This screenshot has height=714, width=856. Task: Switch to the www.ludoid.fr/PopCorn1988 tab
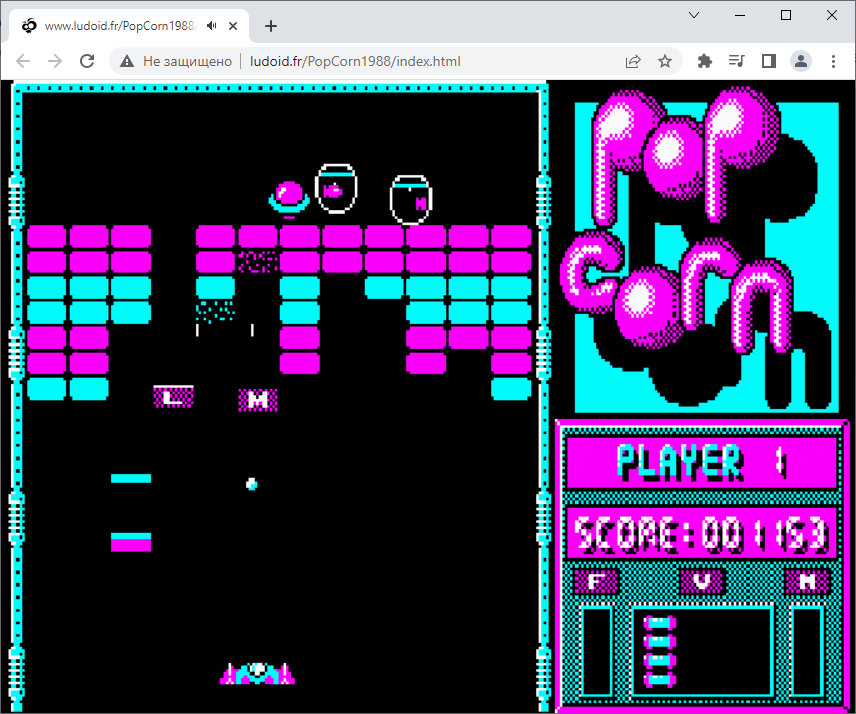coord(129,26)
